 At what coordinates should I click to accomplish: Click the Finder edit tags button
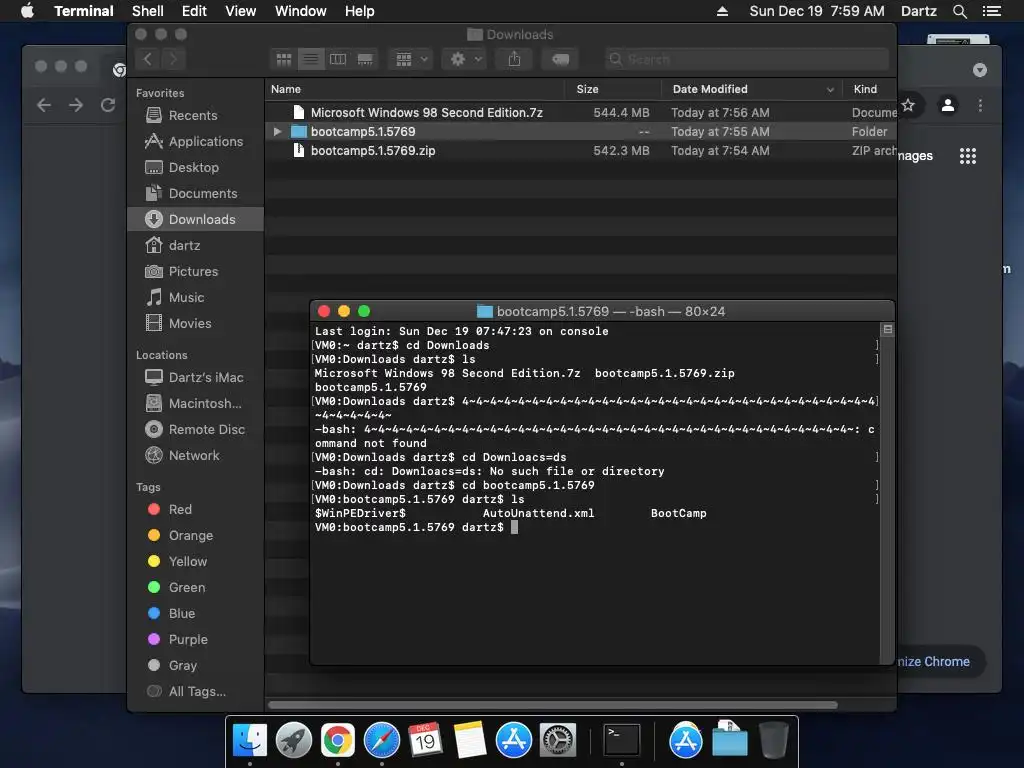point(560,59)
